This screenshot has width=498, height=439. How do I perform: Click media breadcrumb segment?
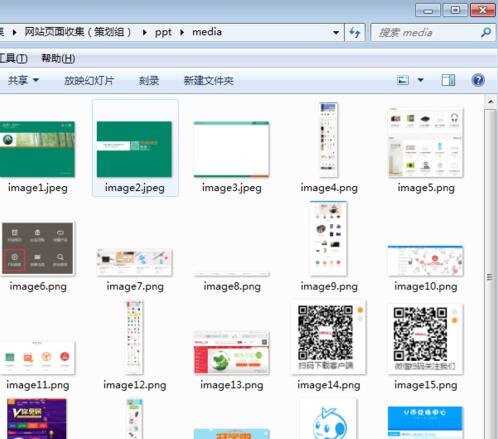point(207,32)
